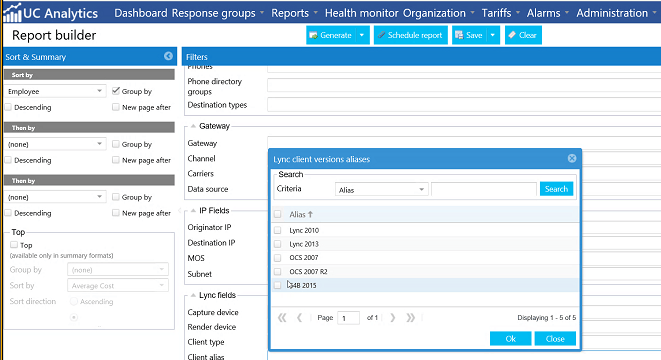Click the Close button in the dialog
Image resolution: width=661 pixels, height=360 pixels.
pyautogui.click(x=555, y=339)
